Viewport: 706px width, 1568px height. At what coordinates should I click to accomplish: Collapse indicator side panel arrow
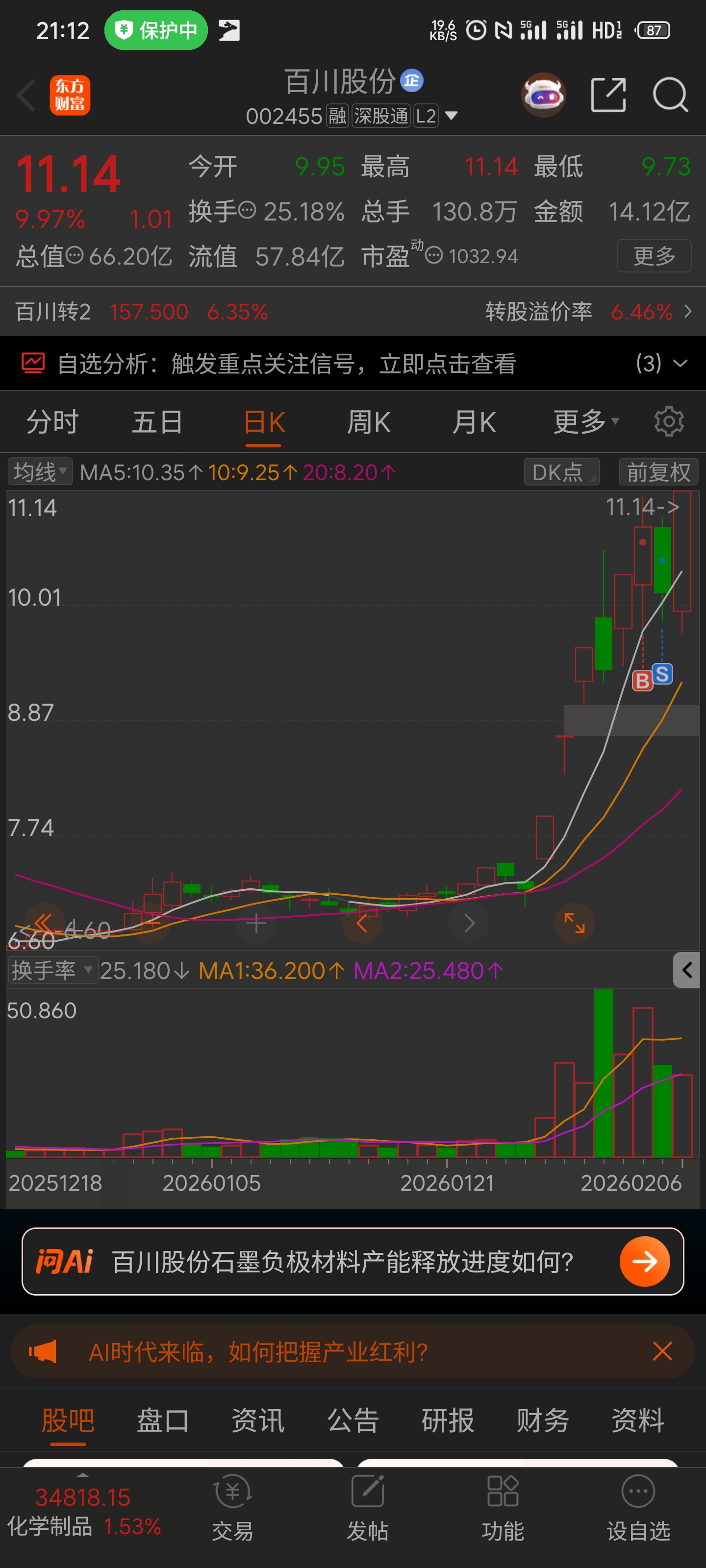tap(686, 970)
